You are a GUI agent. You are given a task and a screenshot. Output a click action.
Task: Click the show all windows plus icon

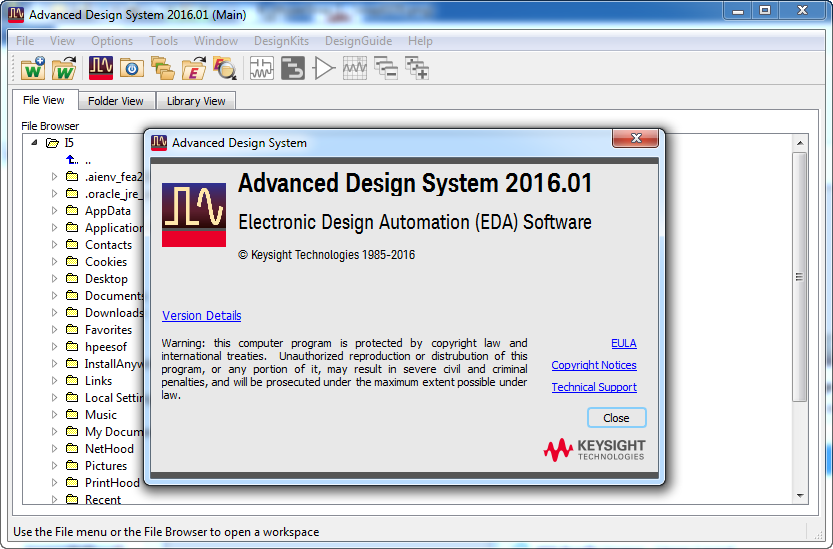(x=417, y=68)
